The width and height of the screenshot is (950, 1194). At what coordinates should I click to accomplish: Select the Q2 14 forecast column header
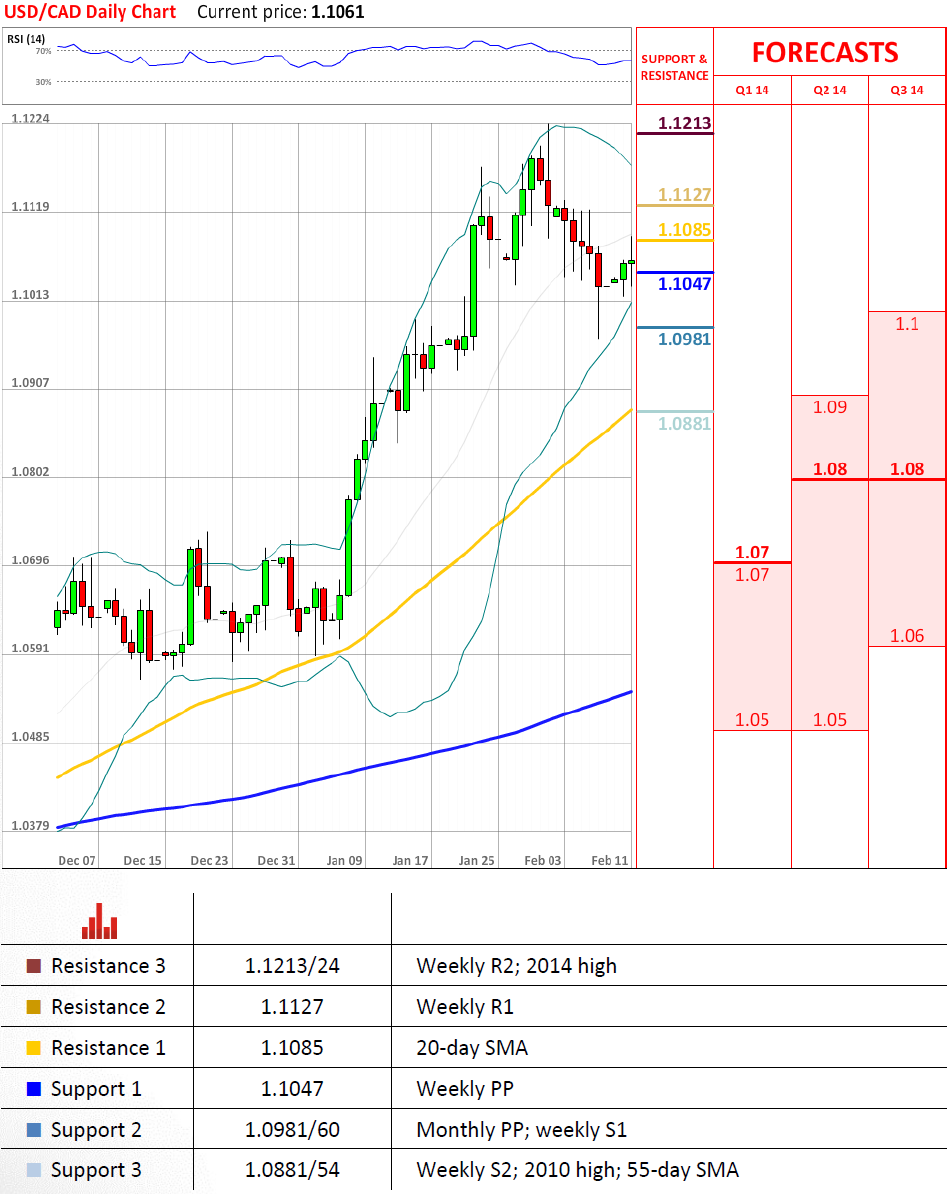pyautogui.click(x=830, y=90)
